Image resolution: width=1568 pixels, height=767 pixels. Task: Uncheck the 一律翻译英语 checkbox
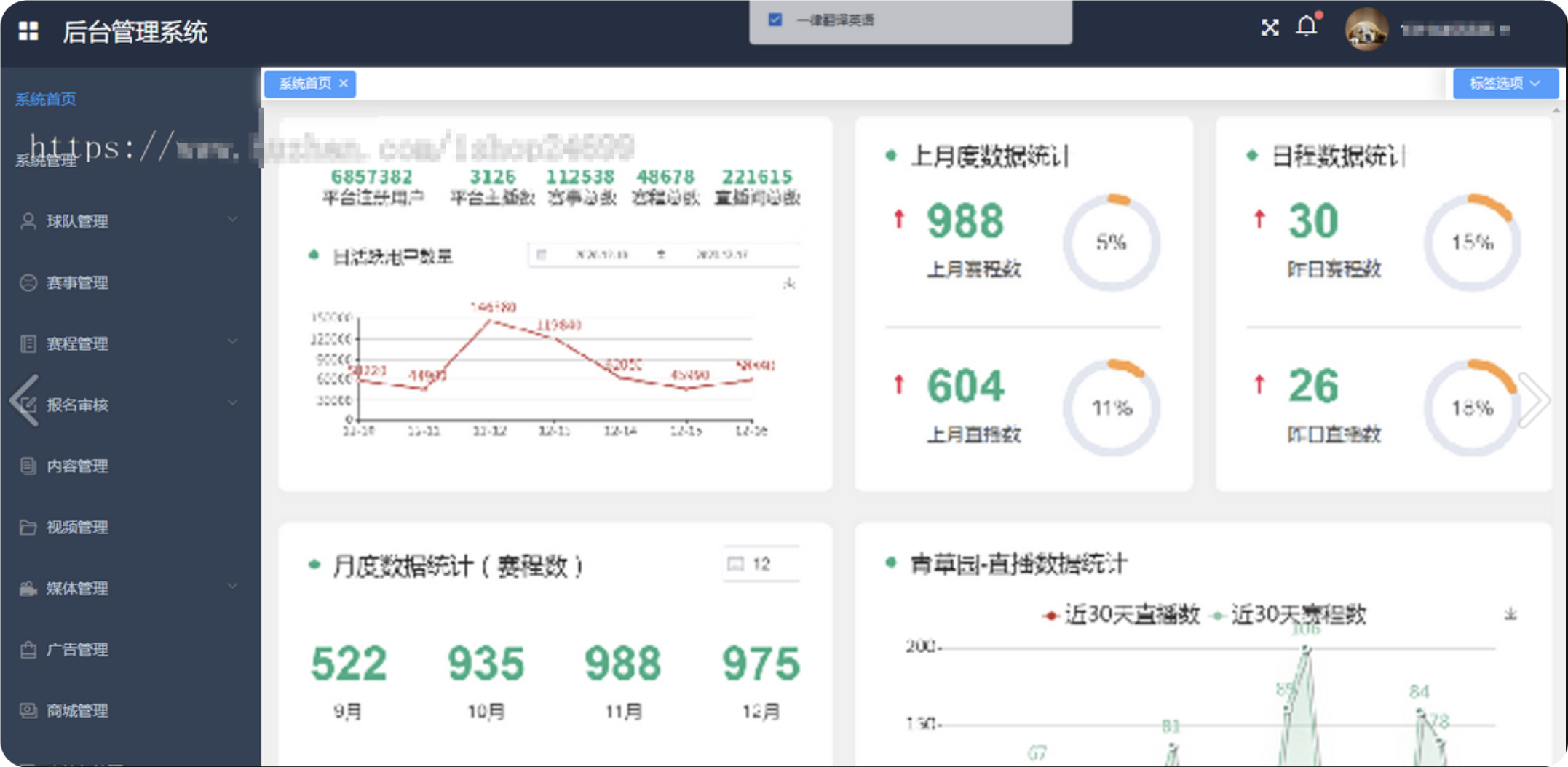pos(775,20)
